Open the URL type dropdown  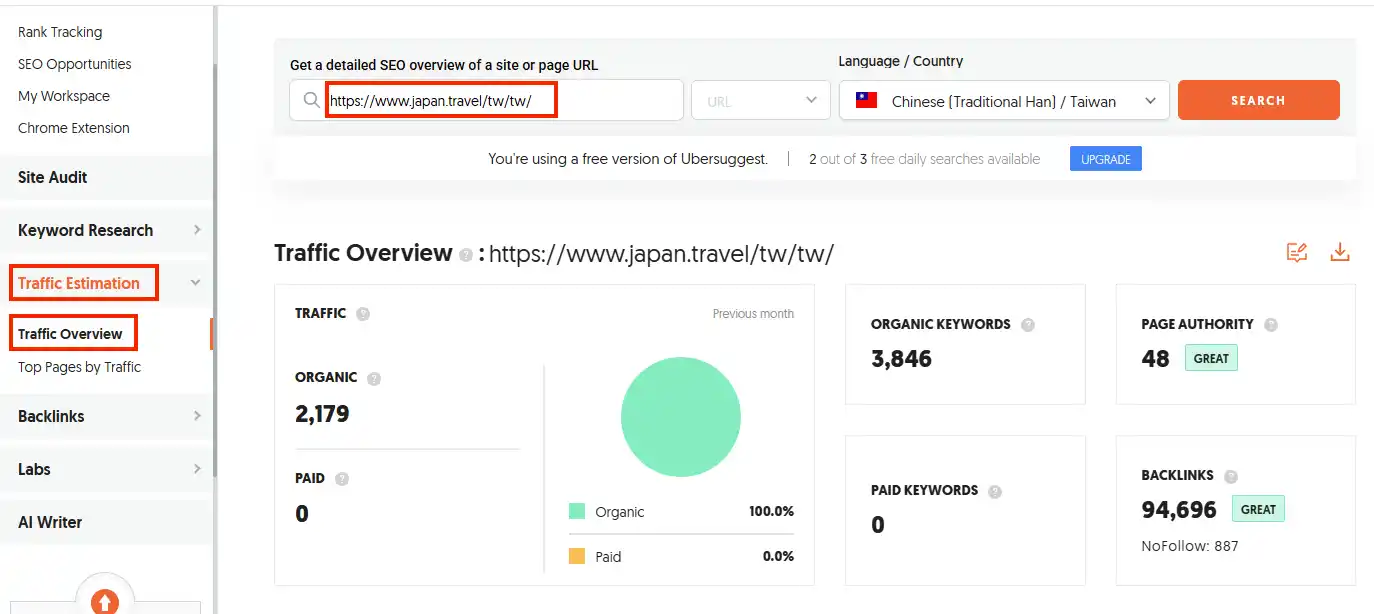click(x=760, y=101)
